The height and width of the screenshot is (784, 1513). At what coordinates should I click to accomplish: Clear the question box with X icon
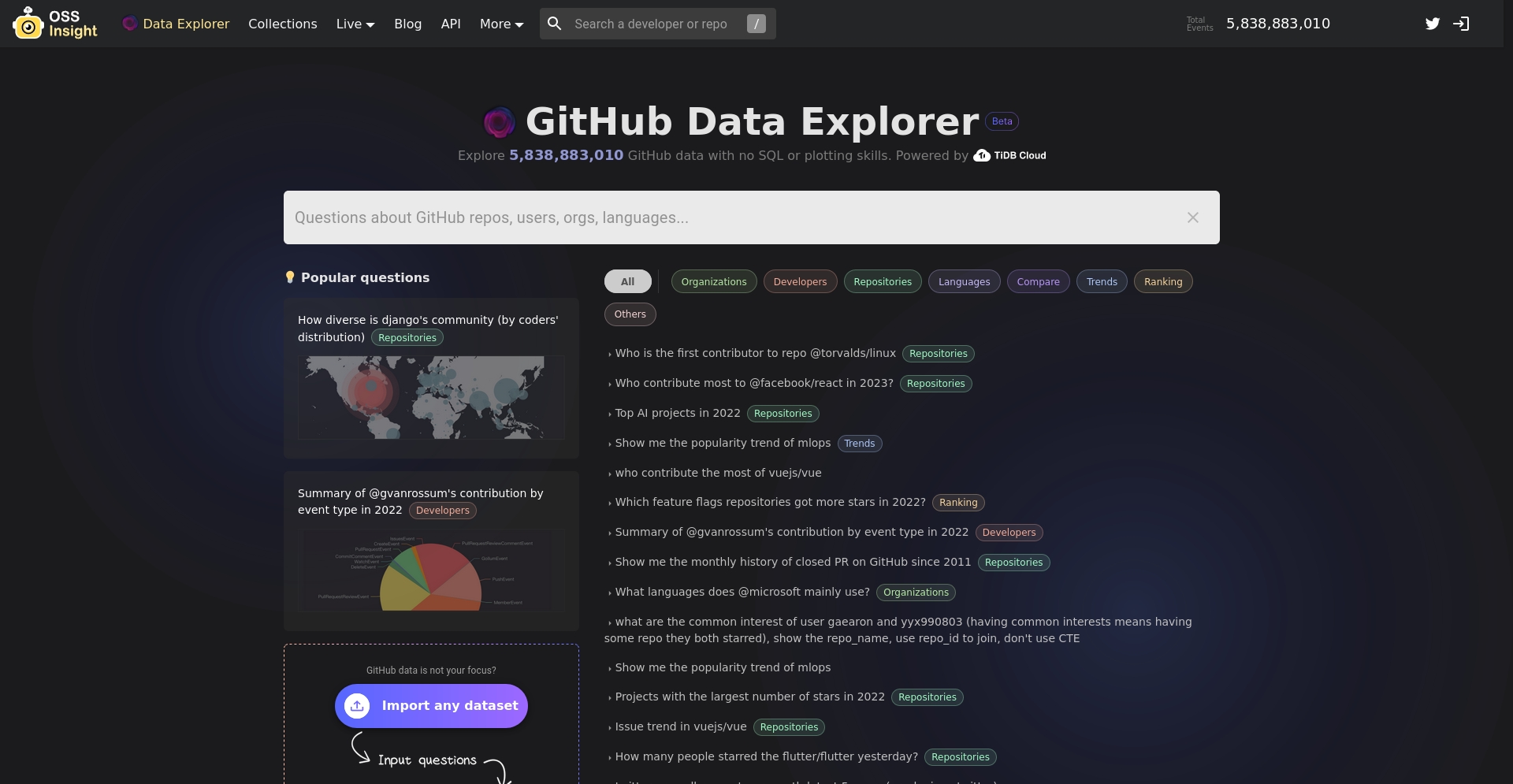click(1193, 217)
